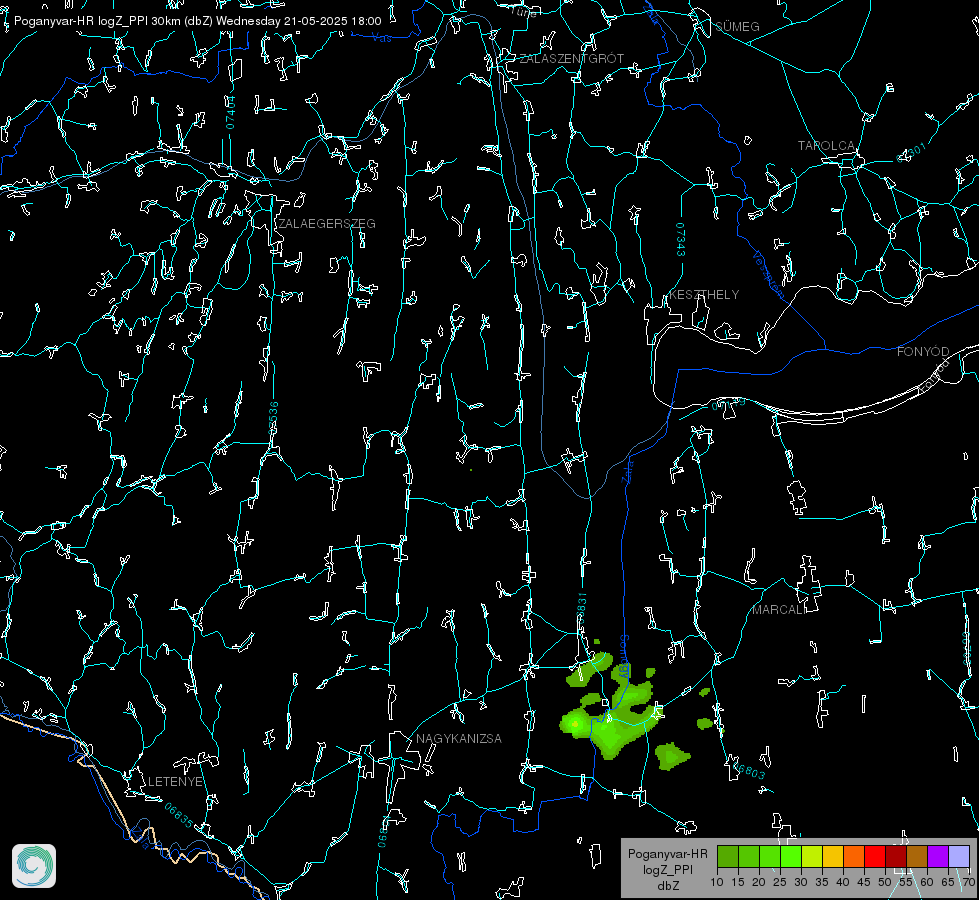
Task: Click the road number 06835 label
Action: 179,816
